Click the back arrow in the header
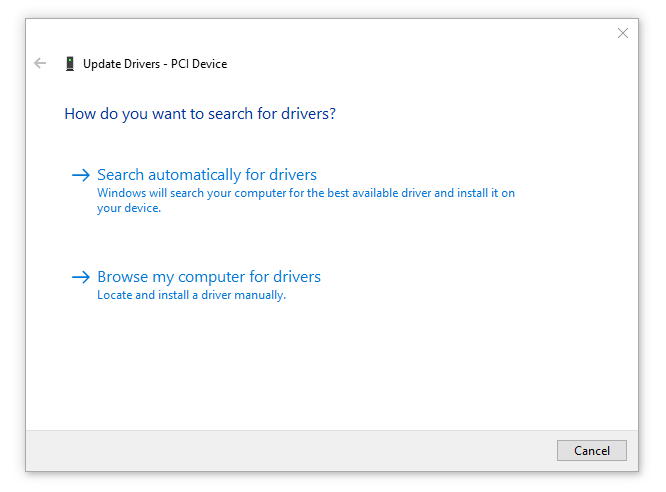The width and height of the screenshot is (666, 492). 40,63
